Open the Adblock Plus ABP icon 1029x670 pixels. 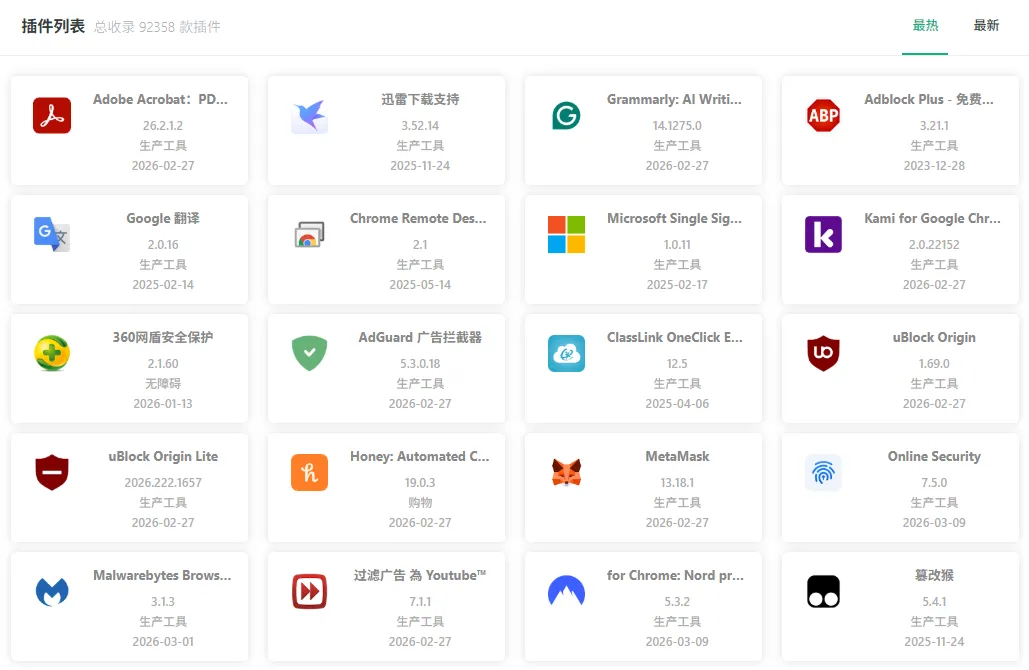tap(823, 115)
